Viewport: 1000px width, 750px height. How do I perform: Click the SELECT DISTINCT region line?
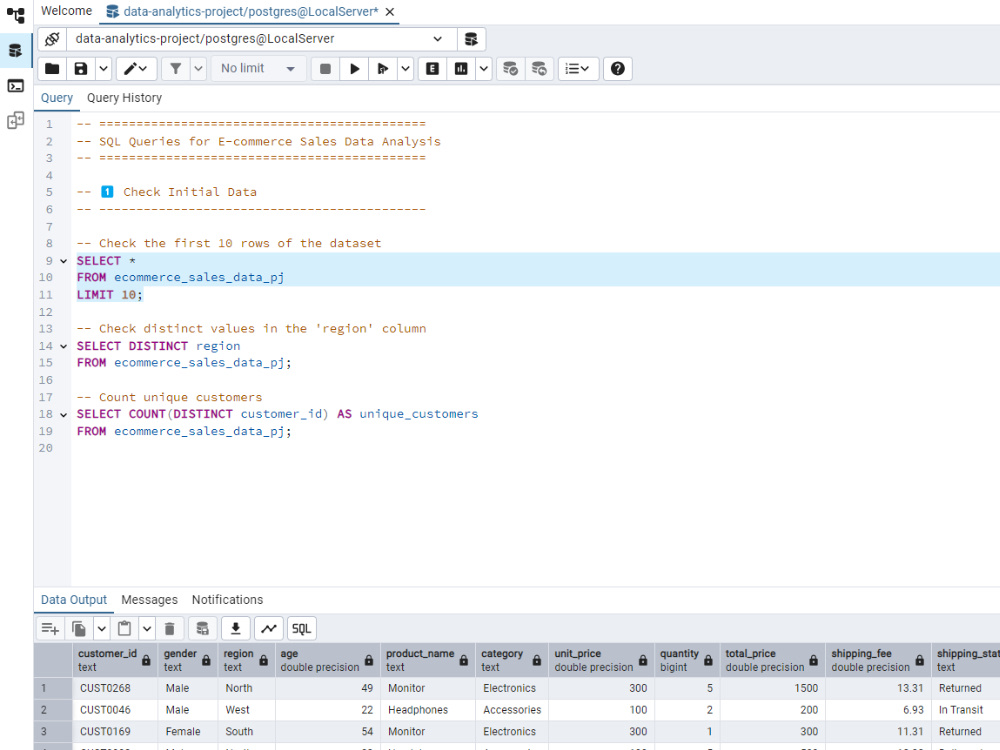158,346
